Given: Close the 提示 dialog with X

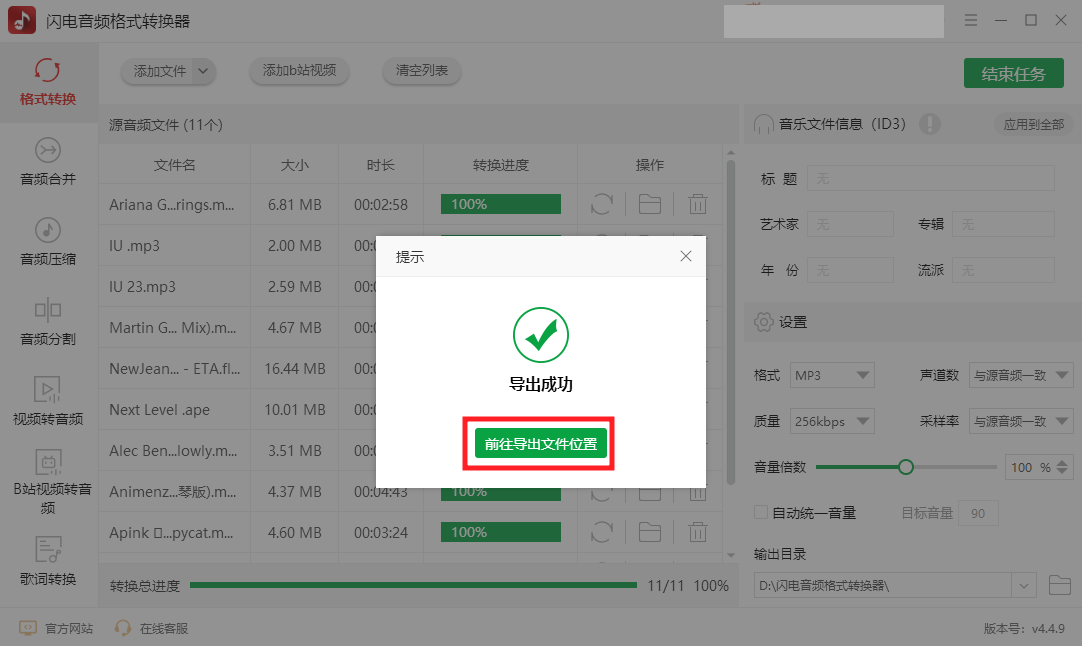Looking at the screenshot, I should point(685,256).
